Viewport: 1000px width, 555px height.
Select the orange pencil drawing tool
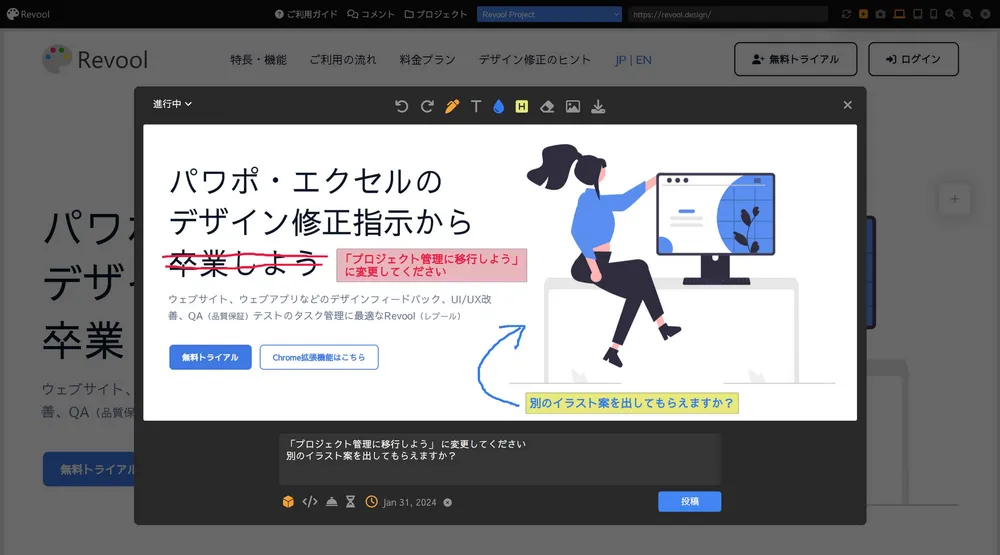(452, 107)
